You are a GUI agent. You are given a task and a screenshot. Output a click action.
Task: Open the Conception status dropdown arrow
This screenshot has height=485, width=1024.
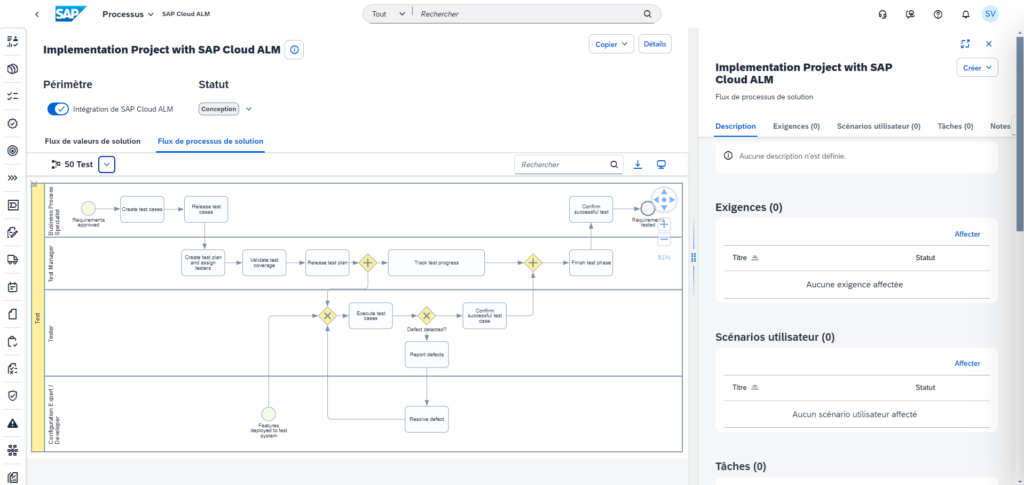pos(248,109)
